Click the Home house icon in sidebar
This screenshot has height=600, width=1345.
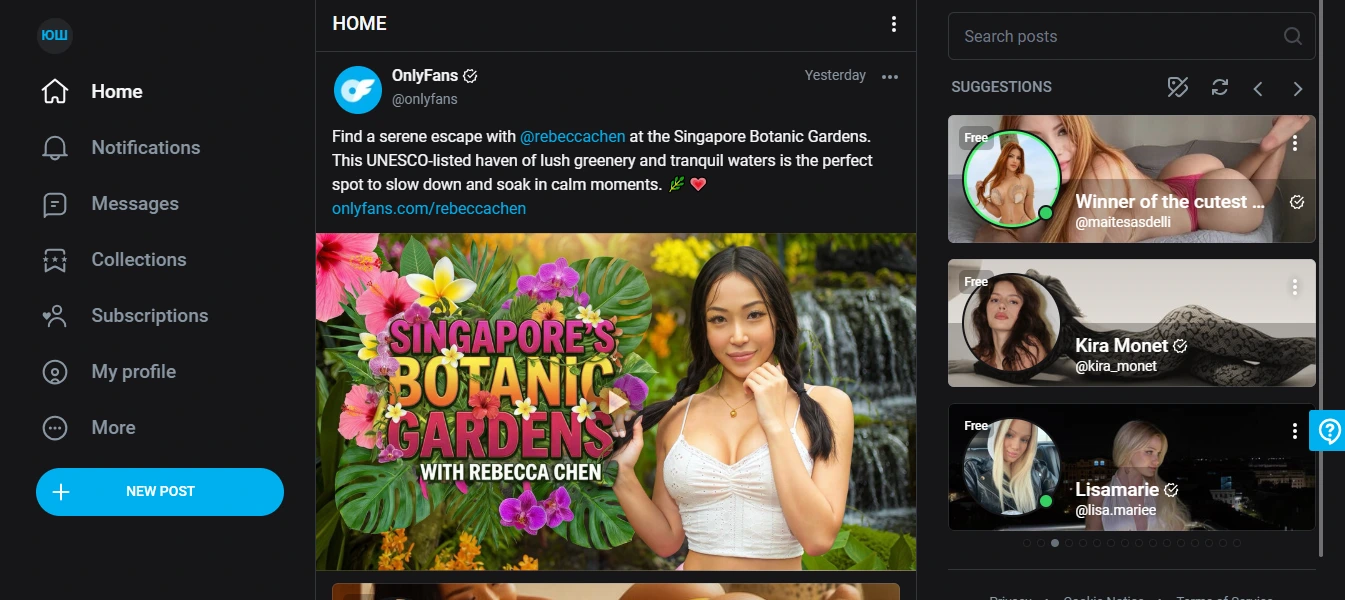[x=55, y=92]
